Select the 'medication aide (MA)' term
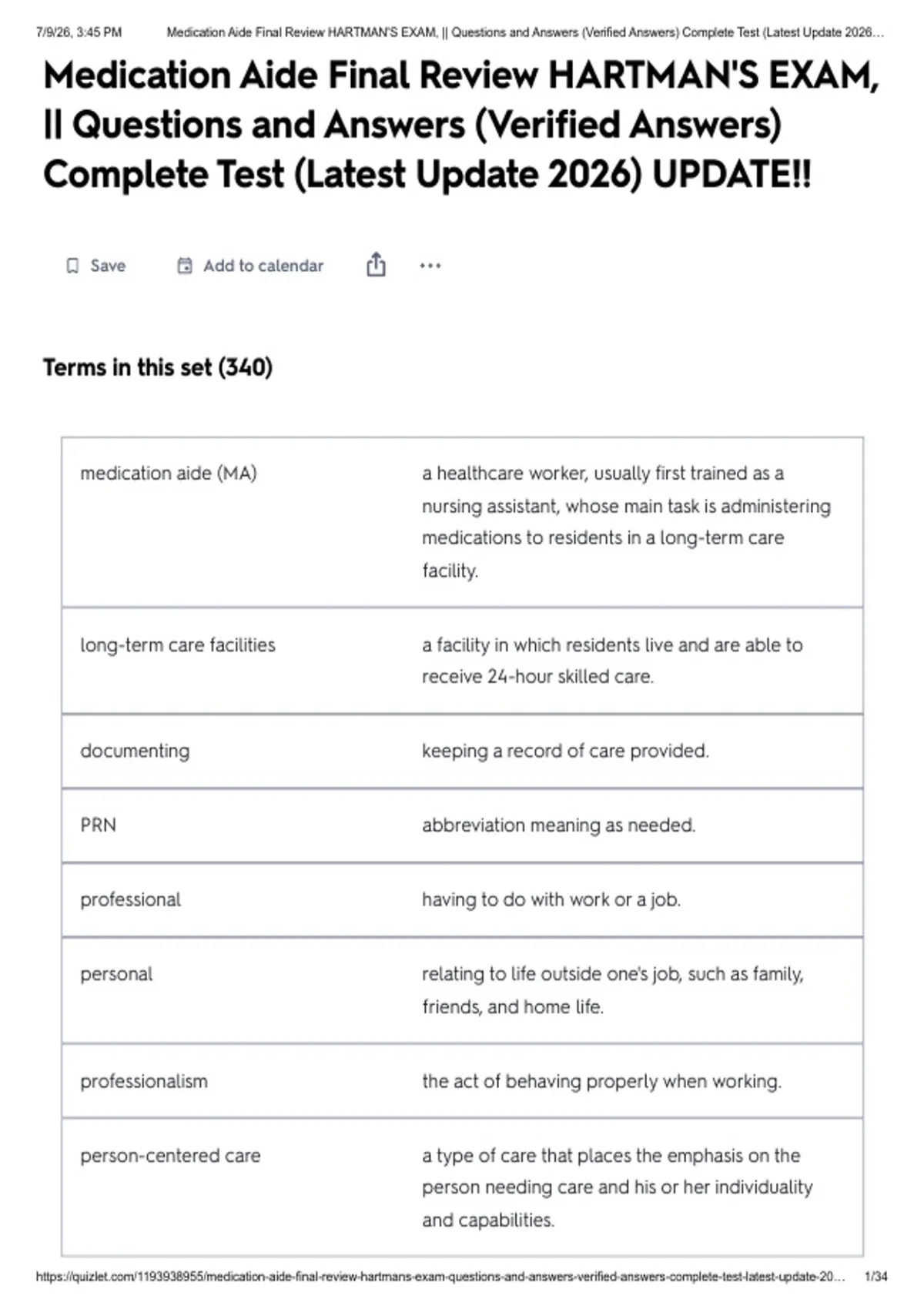 [169, 473]
